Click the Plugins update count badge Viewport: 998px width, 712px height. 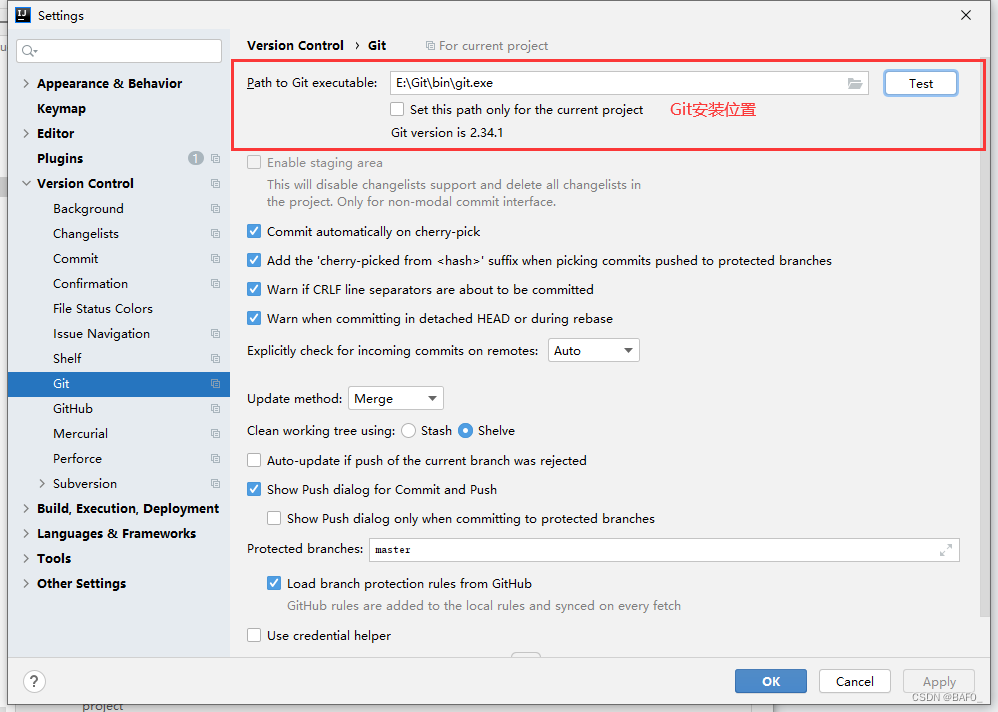coord(195,158)
